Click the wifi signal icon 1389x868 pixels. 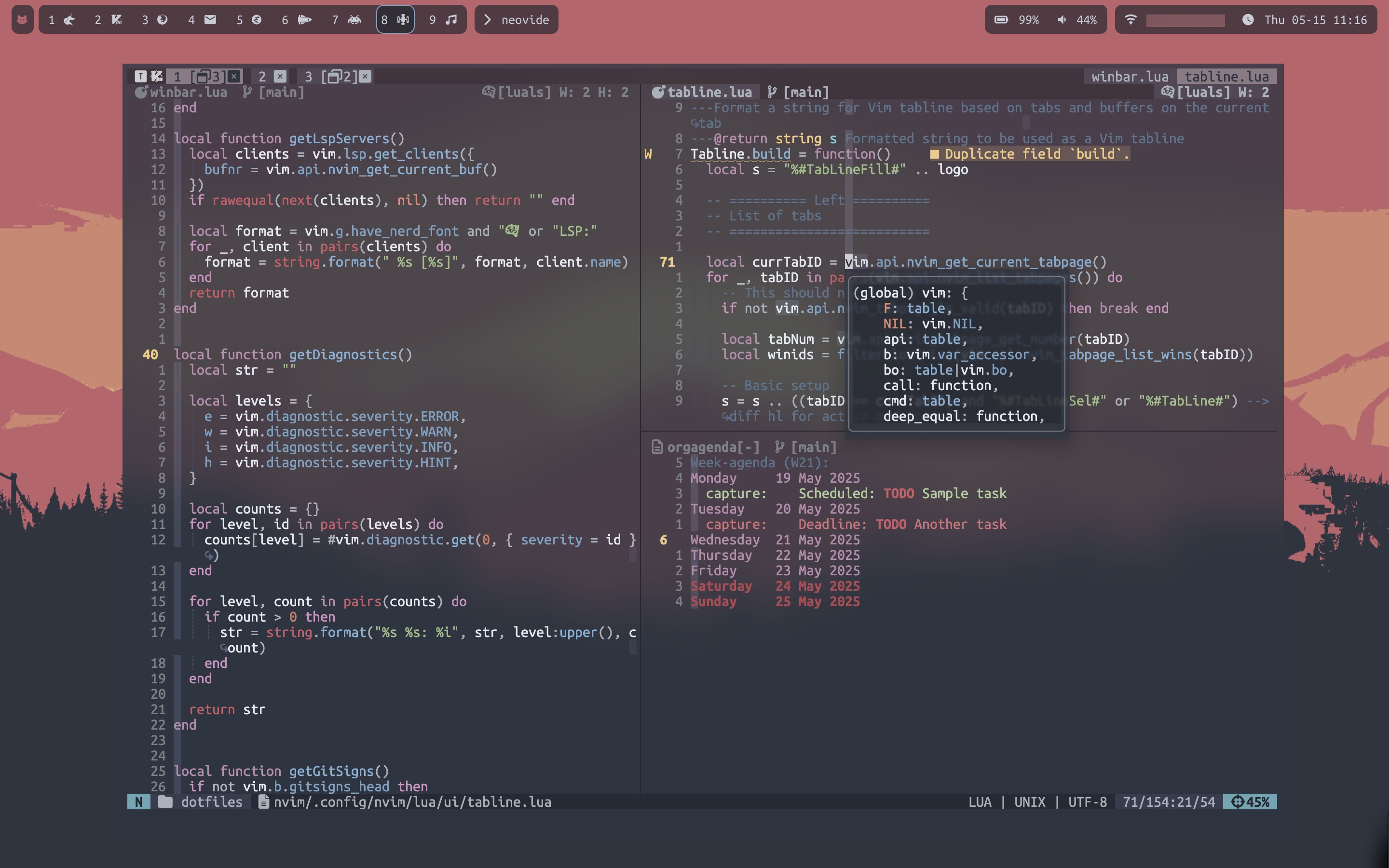[x=1130, y=19]
